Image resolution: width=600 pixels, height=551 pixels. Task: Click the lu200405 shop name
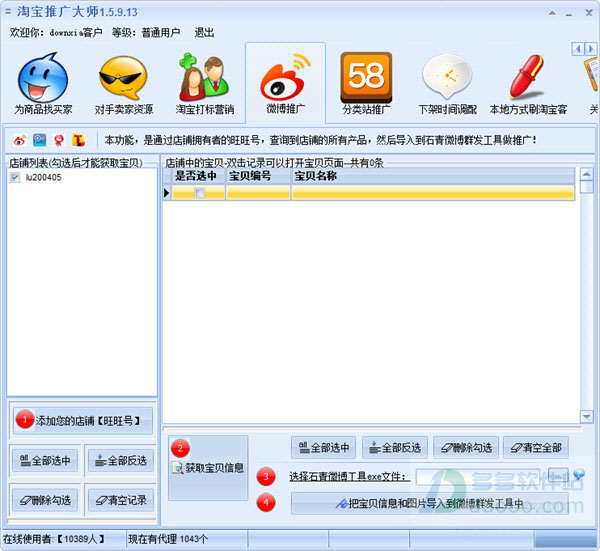[x=43, y=177]
